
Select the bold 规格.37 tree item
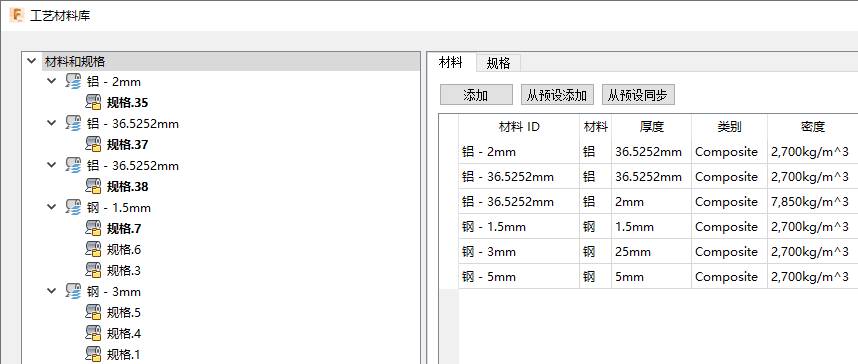pyautogui.click(x=127, y=145)
